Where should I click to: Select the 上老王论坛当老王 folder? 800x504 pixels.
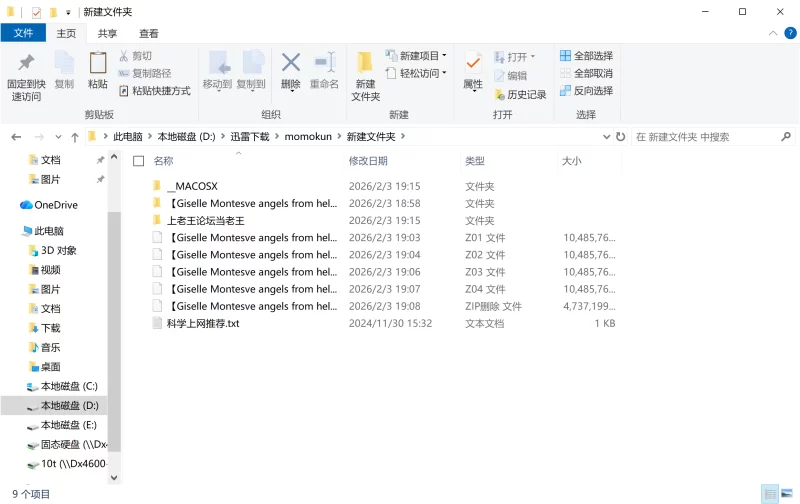(199, 220)
